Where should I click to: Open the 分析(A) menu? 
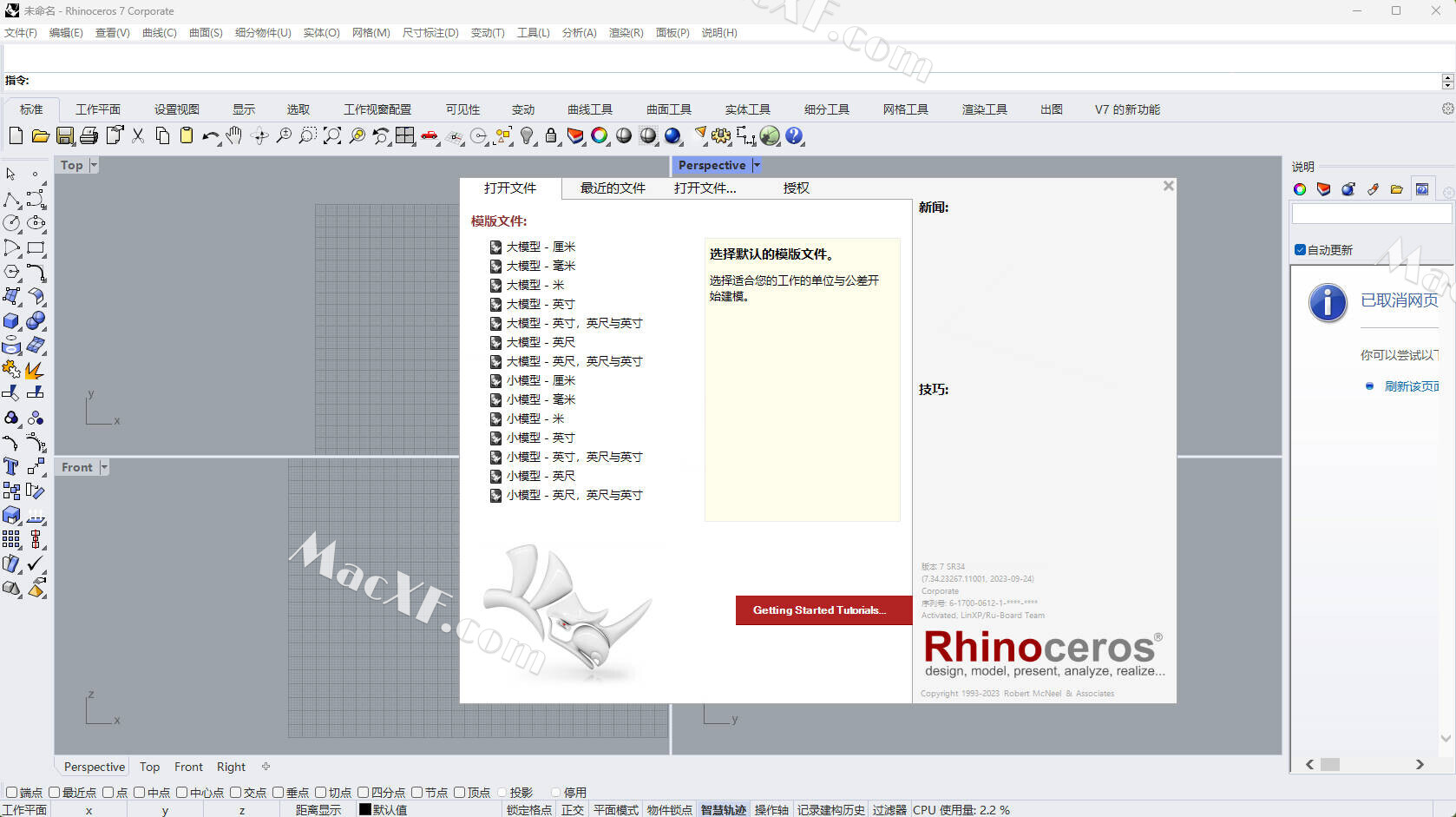tap(579, 33)
